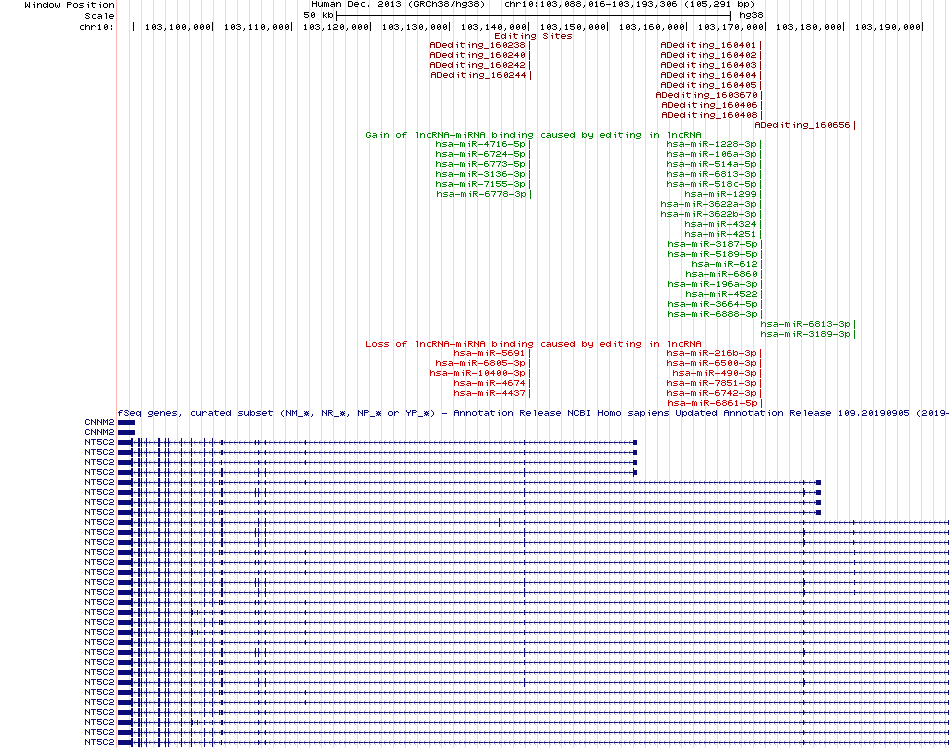Viewport: 950px width, 748px height.
Task: Click the 103,140,000 position on chr10 ruler
Action: click(x=495, y=26)
